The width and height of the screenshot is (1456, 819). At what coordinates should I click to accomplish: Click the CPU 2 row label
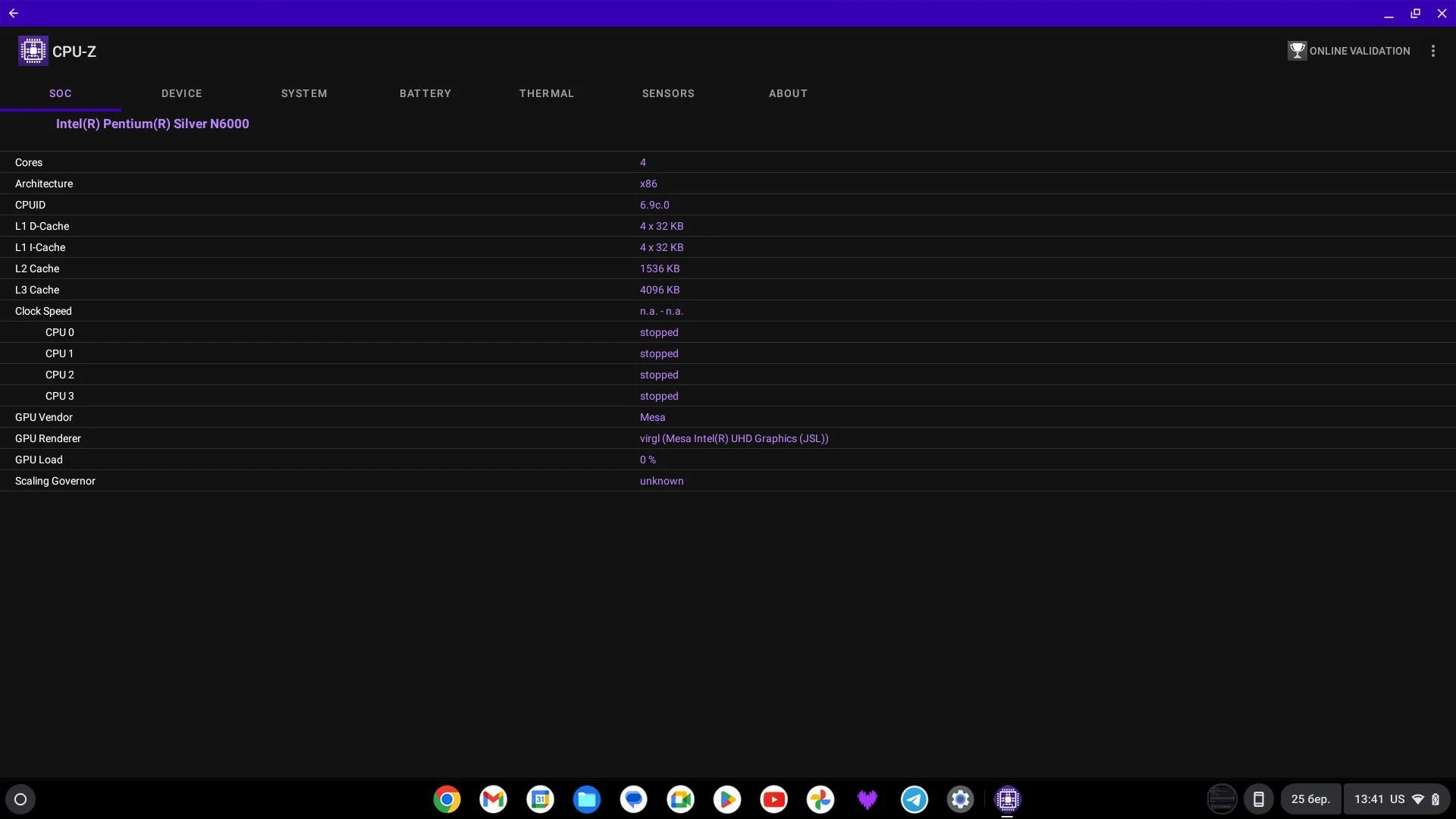(x=60, y=375)
